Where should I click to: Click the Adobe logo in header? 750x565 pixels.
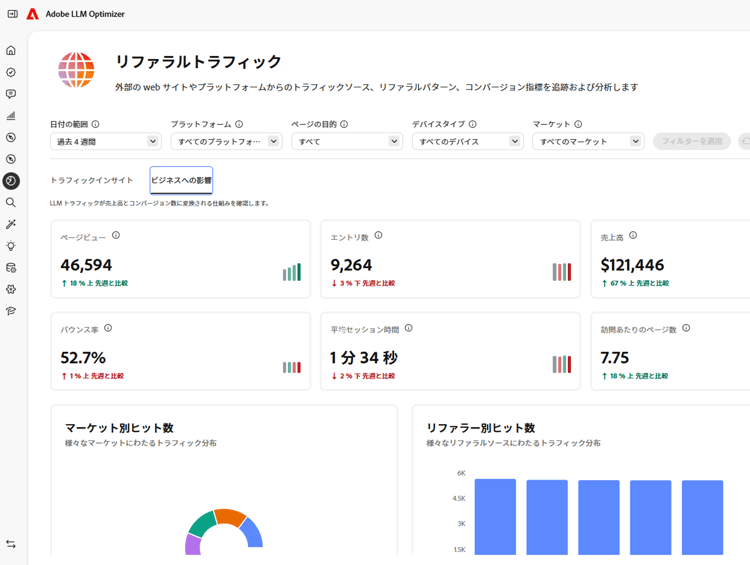tap(33, 14)
